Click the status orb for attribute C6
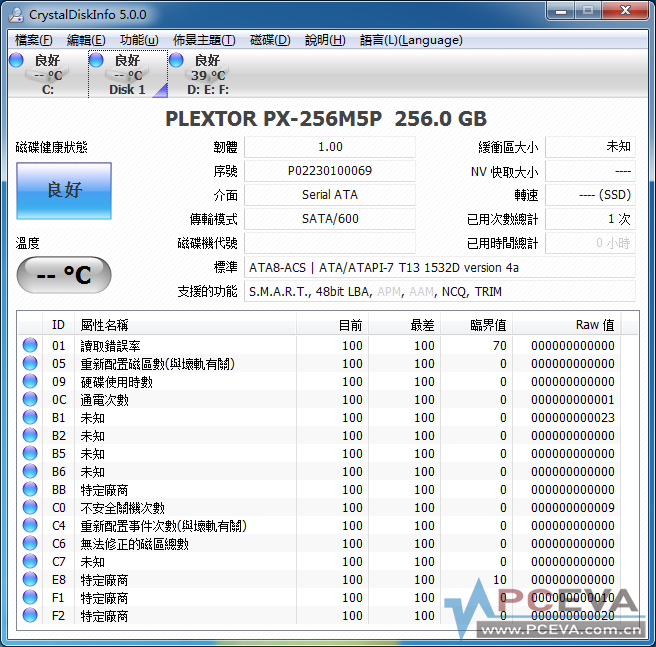Image resolution: width=656 pixels, height=647 pixels. (x=30, y=543)
